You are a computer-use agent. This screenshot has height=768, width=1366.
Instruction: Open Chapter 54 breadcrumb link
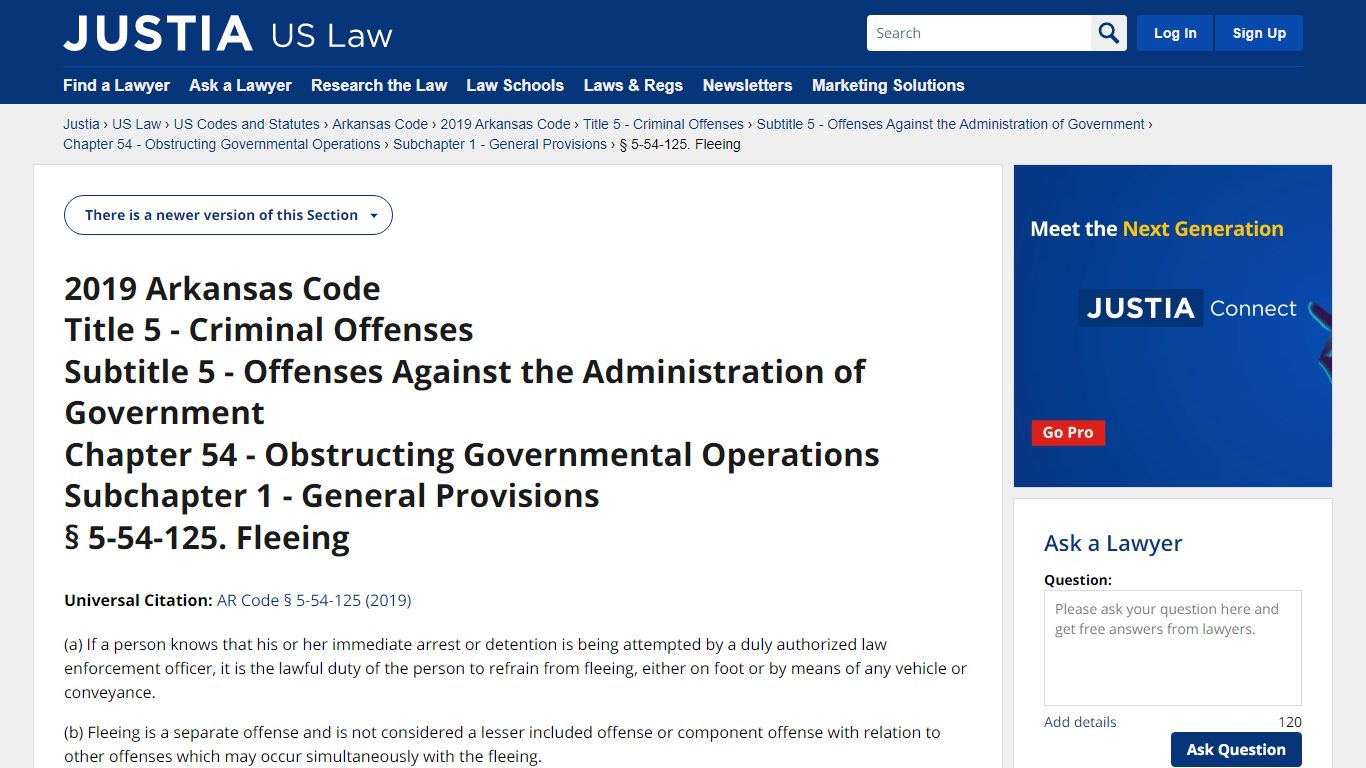click(x=222, y=144)
